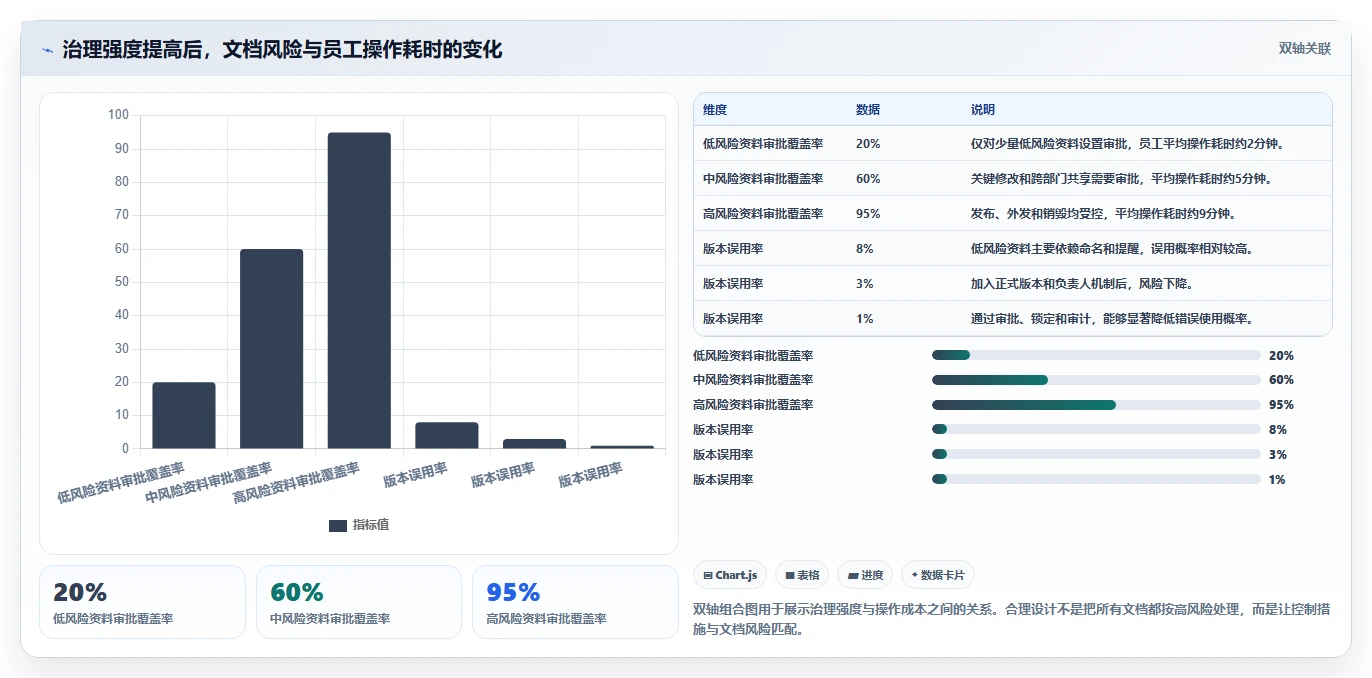
Task: Select table cell 中风险资料审批覆盖率
Action: 763,179
